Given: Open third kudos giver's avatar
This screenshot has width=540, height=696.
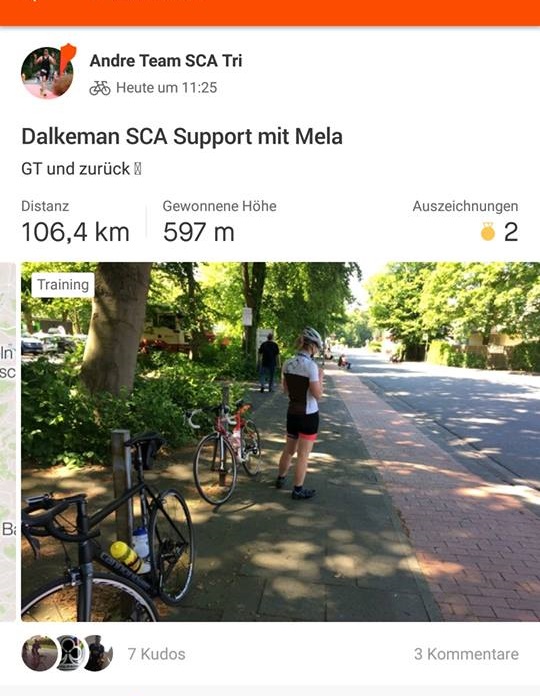Looking at the screenshot, I should pos(99,653).
